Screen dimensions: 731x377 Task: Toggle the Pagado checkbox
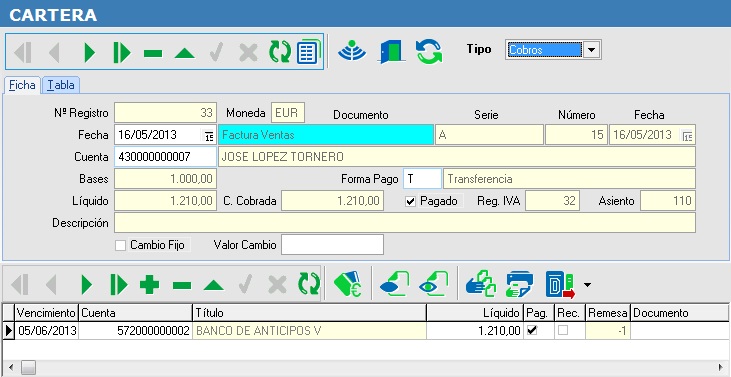[x=410, y=202]
